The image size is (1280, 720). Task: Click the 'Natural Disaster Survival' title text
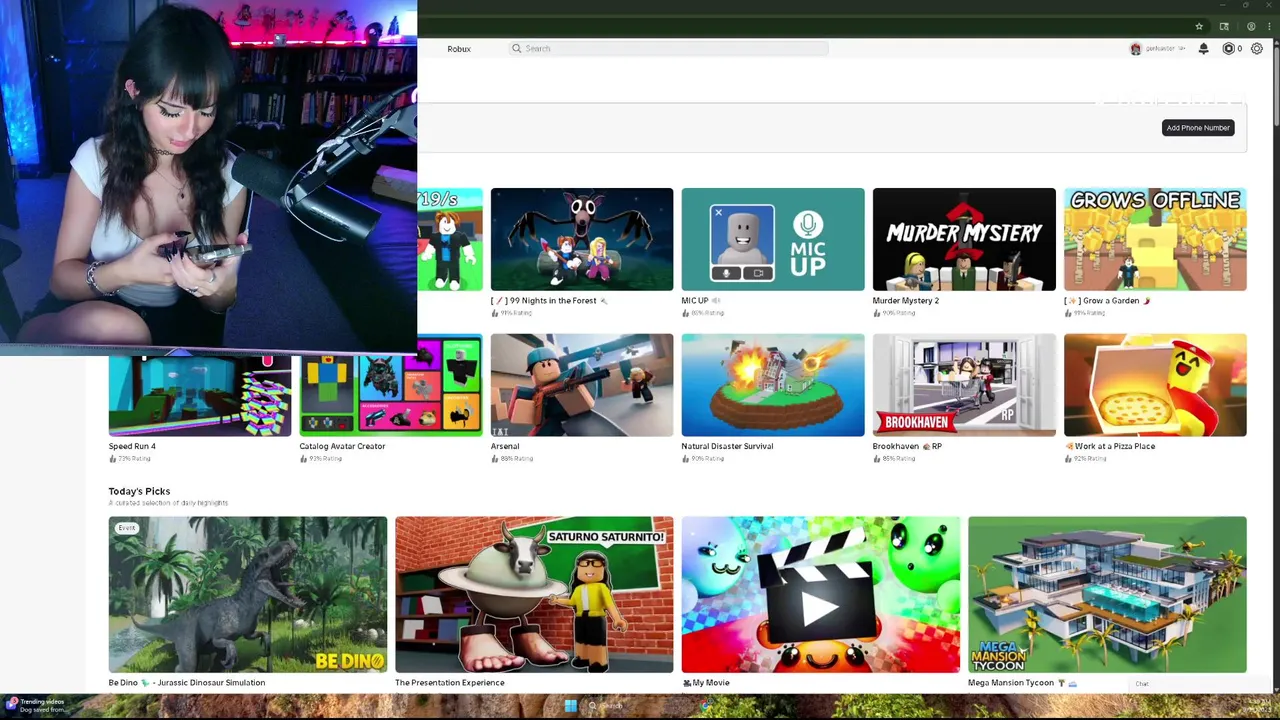point(727,446)
